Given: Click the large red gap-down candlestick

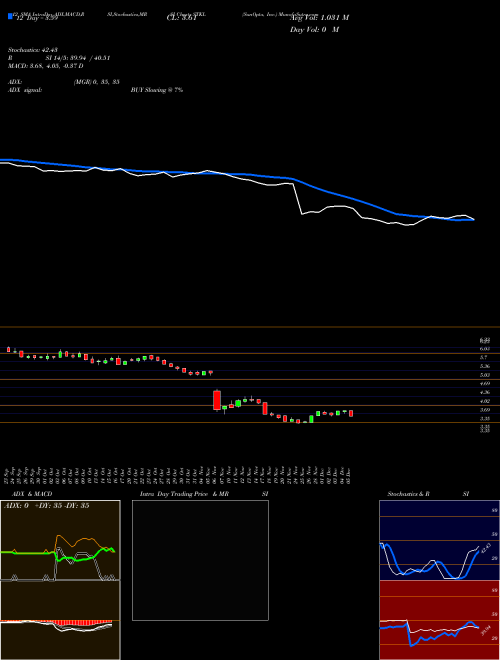Looking at the screenshot, I should point(217,400).
